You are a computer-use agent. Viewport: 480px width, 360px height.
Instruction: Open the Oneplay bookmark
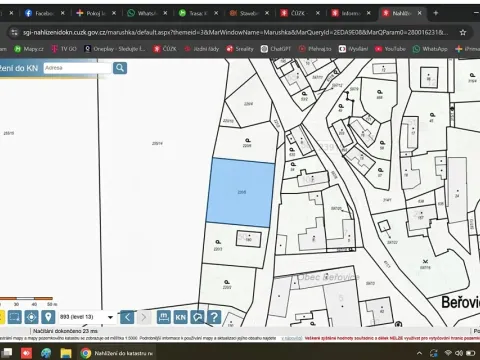point(115,49)
